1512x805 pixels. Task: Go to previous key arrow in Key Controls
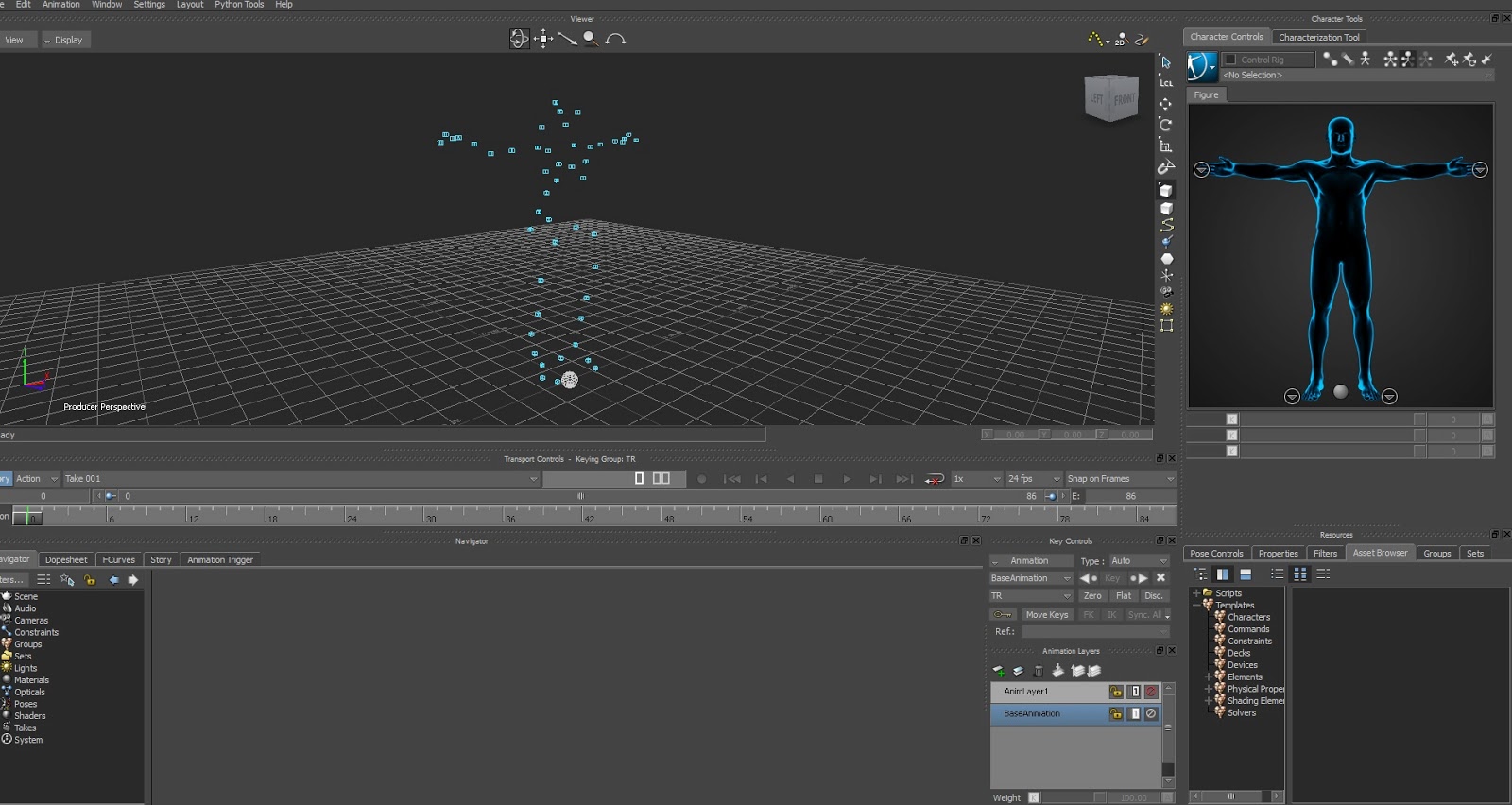(x=1089, y=578)
